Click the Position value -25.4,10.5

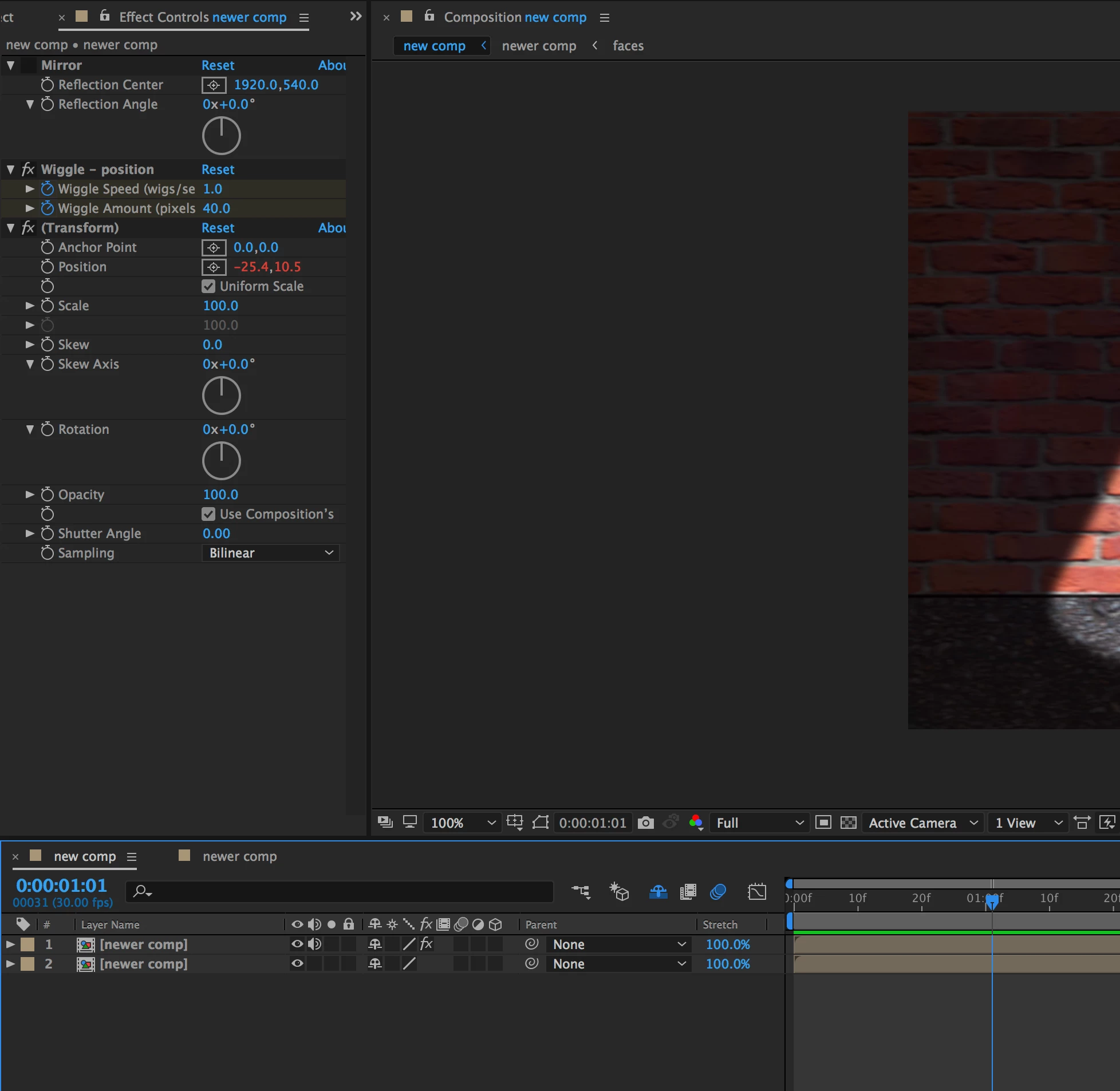[x=267, y=266]
